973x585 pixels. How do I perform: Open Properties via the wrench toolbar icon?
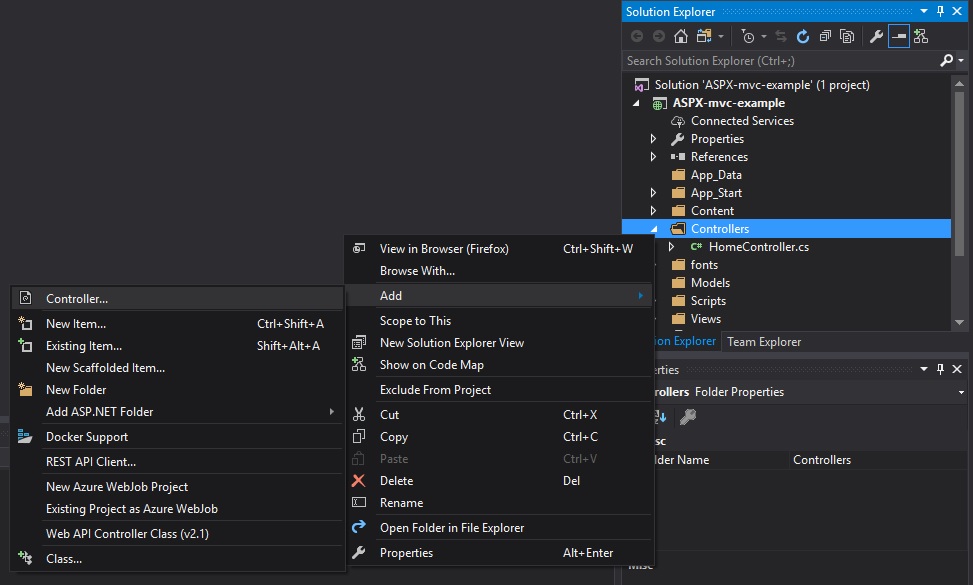pos(876,36)
